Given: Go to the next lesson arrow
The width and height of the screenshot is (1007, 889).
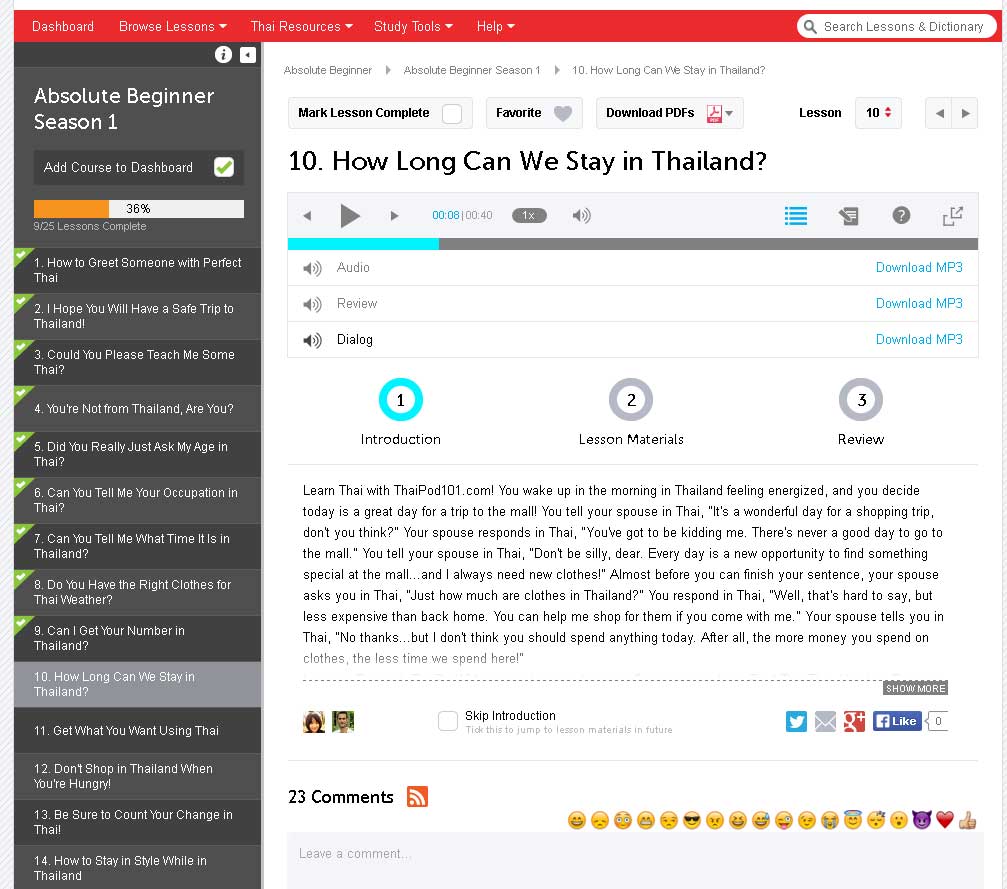Looking at the screenshot, I should pyautogui.click(x=965, y=114).
